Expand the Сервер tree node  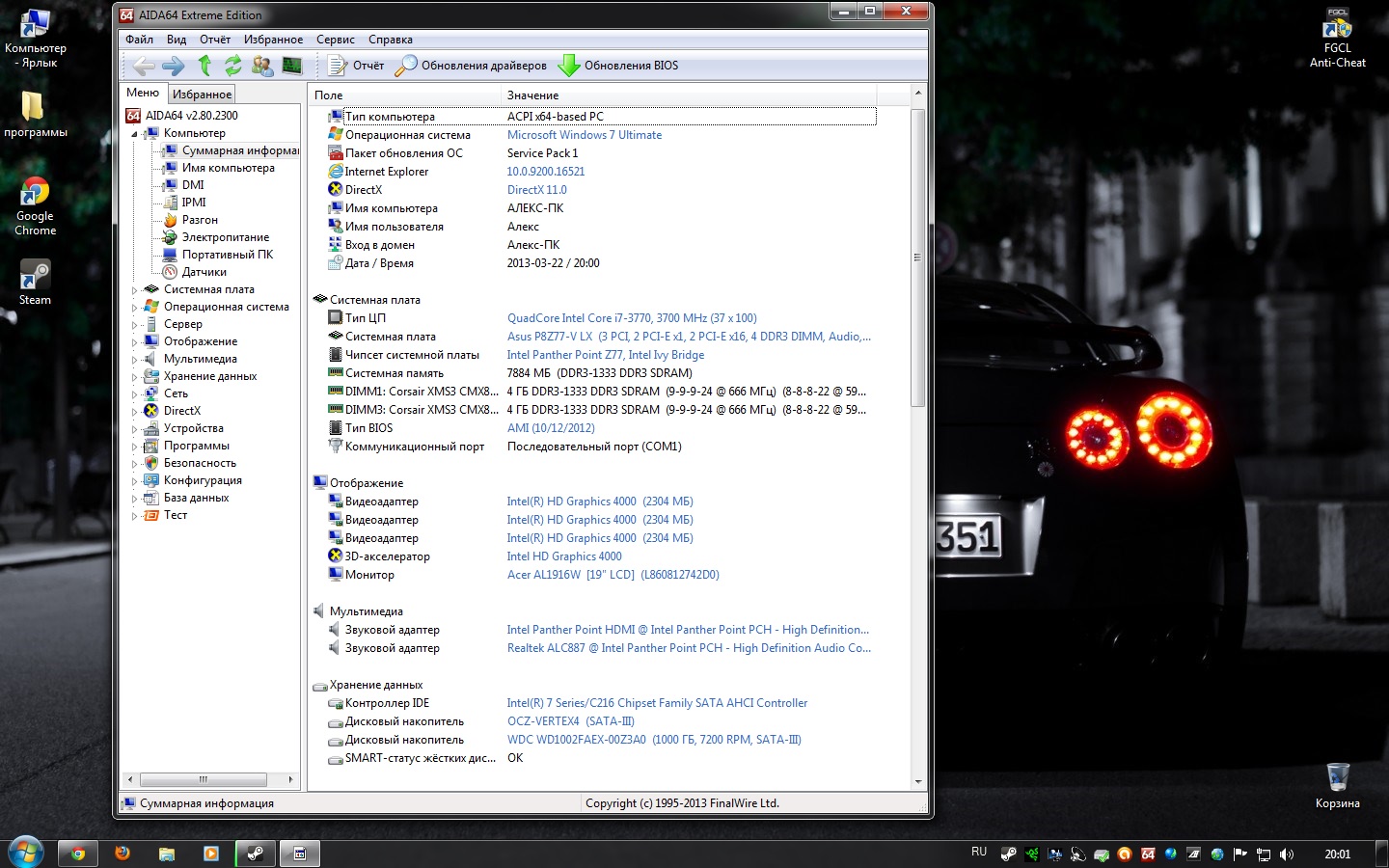[x=134, y=324]
